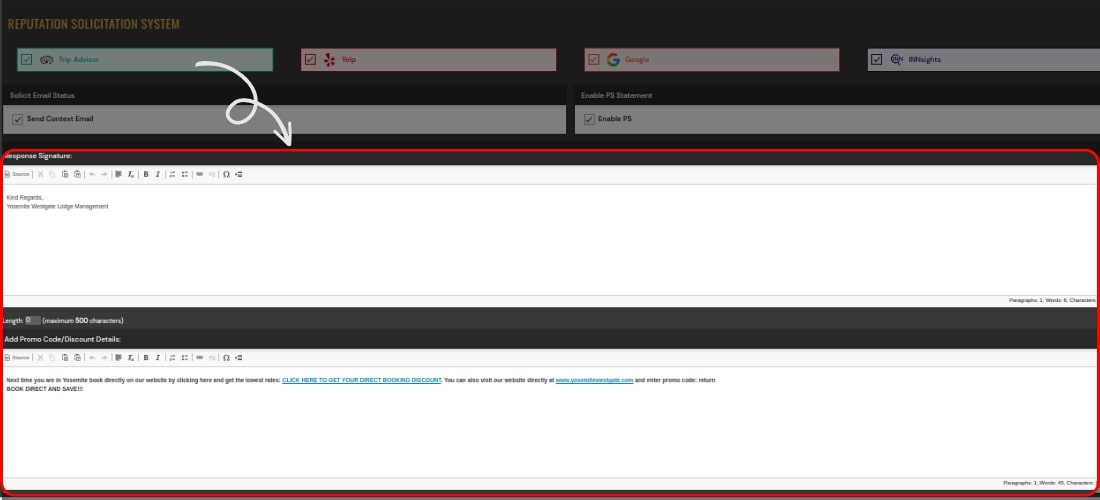Click the Length value field
Viewport: 1100px width, 500px height.
pyautogui.click(x=33, y=320)
